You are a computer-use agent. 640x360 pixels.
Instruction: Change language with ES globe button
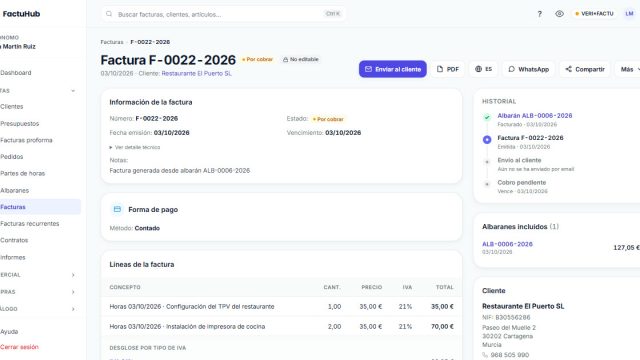483,69
